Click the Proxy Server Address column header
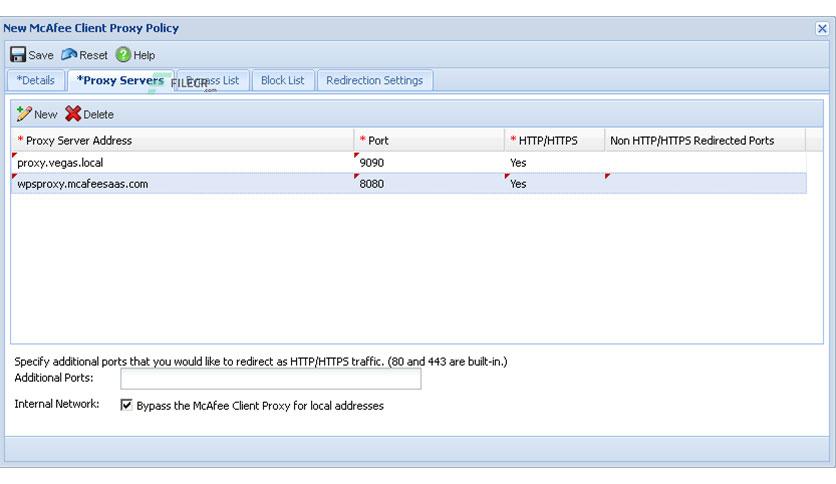Image resolution: width=836 pixels, height=484 pixels. pos(182,141)
